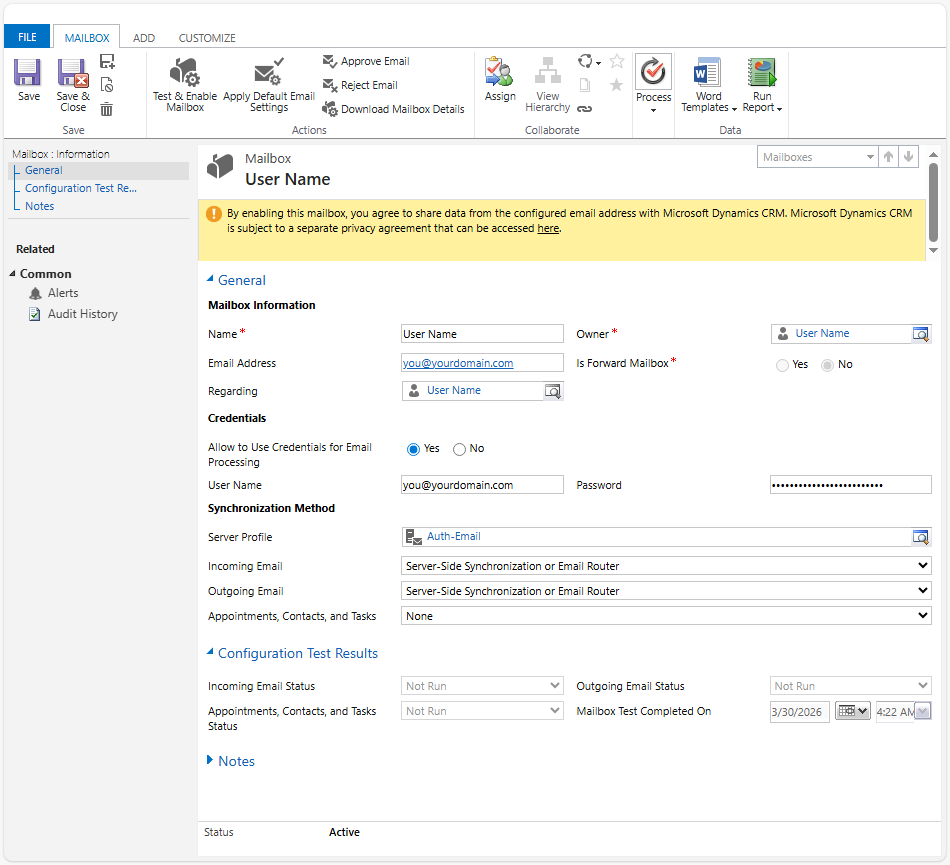Open the Alerts item under Common

[62, 293]
